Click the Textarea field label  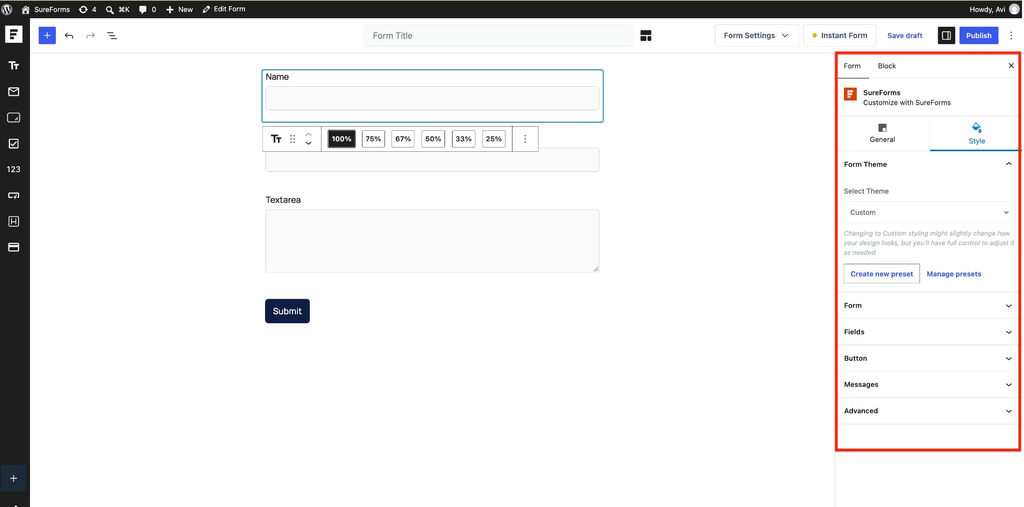coord(283,200)
